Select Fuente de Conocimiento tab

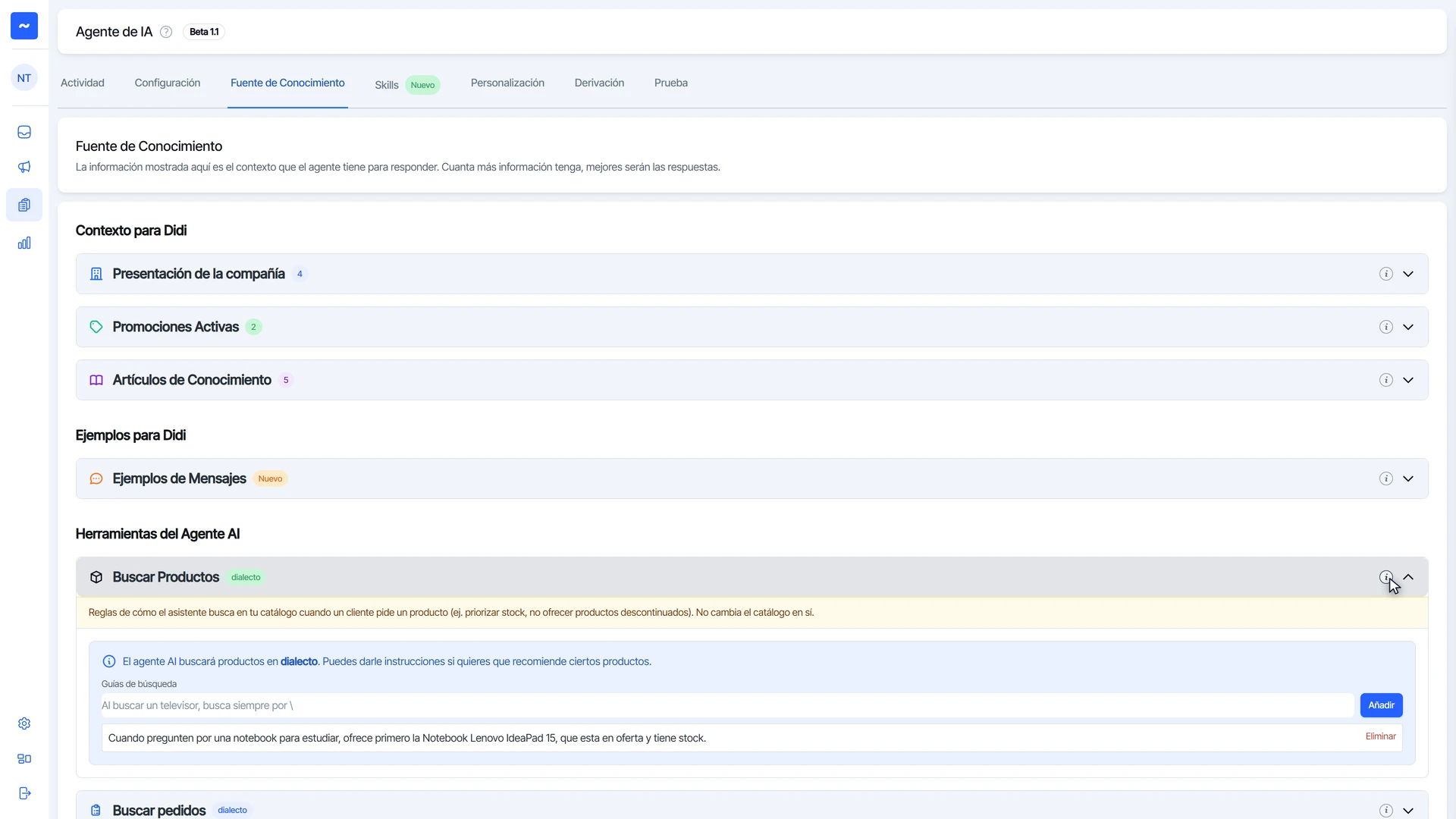[287, 83]
